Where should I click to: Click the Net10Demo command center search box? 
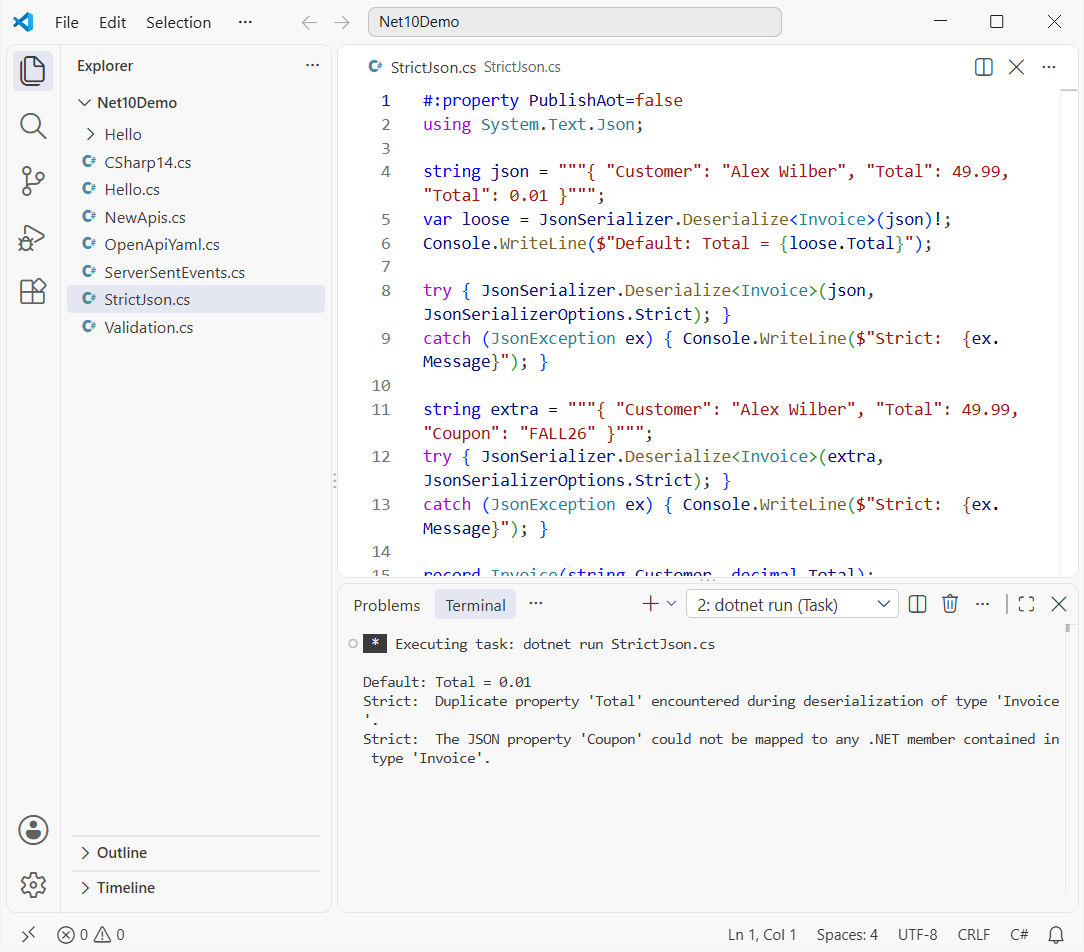tap(574, 22)
